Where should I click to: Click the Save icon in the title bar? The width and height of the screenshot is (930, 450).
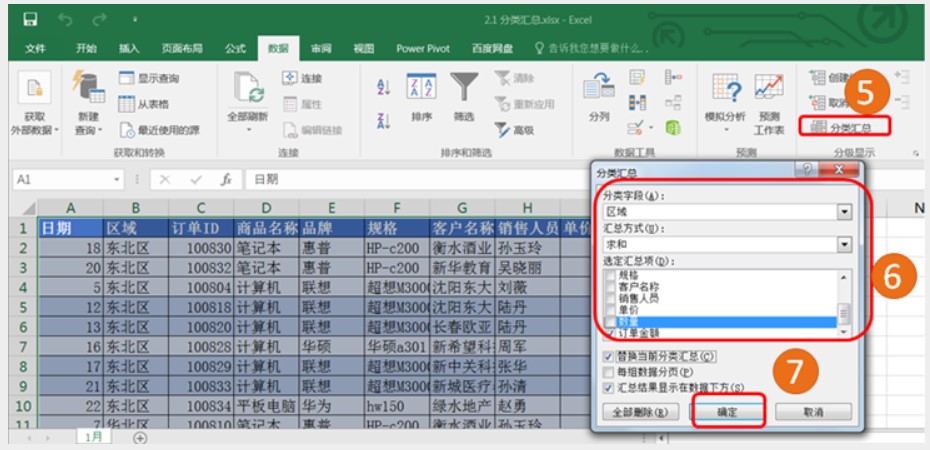tap(30, 19)
